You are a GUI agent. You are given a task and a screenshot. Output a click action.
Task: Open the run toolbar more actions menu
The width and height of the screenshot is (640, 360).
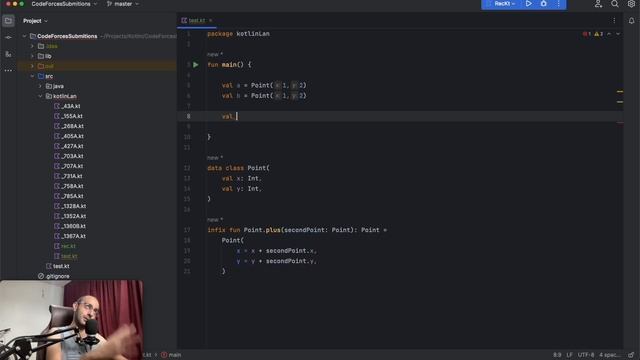click(558, 4)
